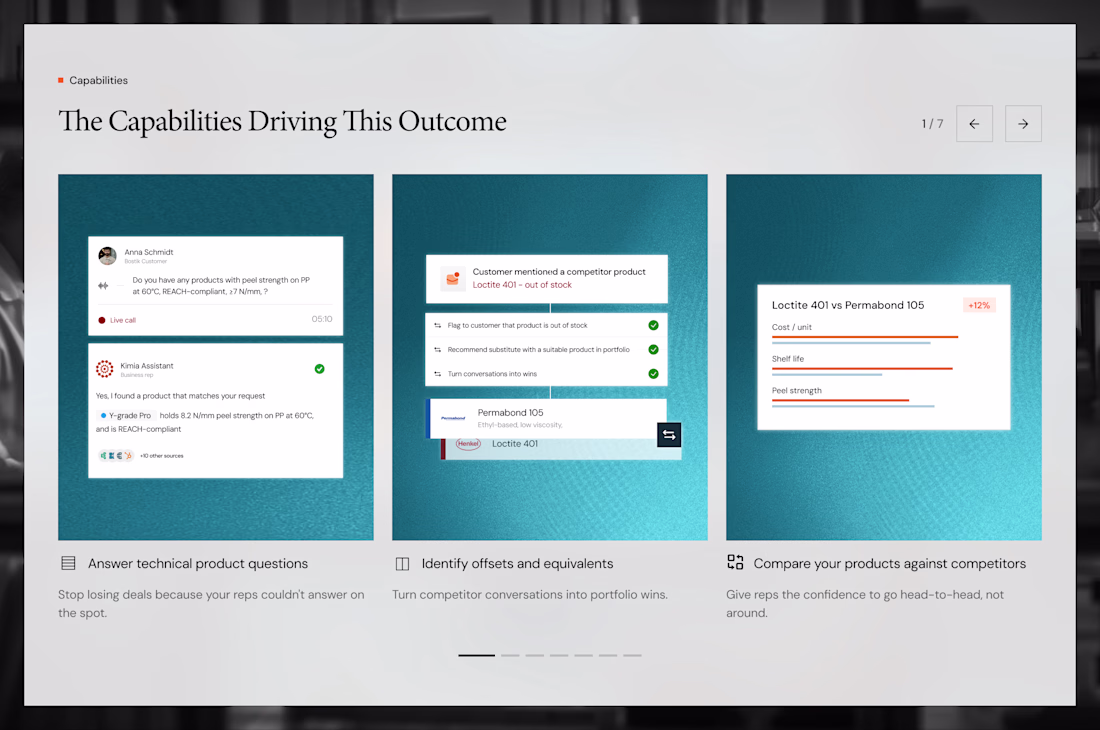Click the +12% badge on comparison card
The width and height of the screenshot is (1100, 730).
click(979, 305)
